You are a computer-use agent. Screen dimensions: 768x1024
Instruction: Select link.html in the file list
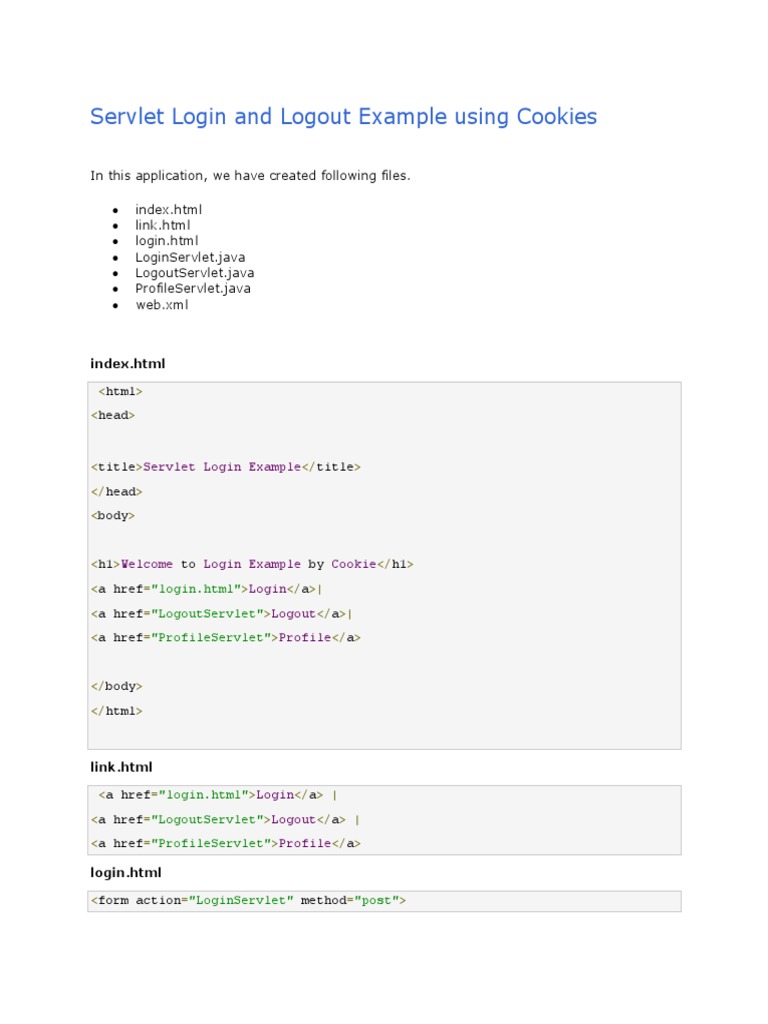[162, 225]
